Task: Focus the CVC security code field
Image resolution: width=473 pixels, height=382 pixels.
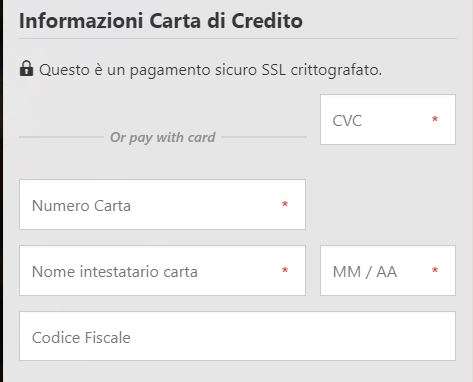Action: [x=388, y=119]
